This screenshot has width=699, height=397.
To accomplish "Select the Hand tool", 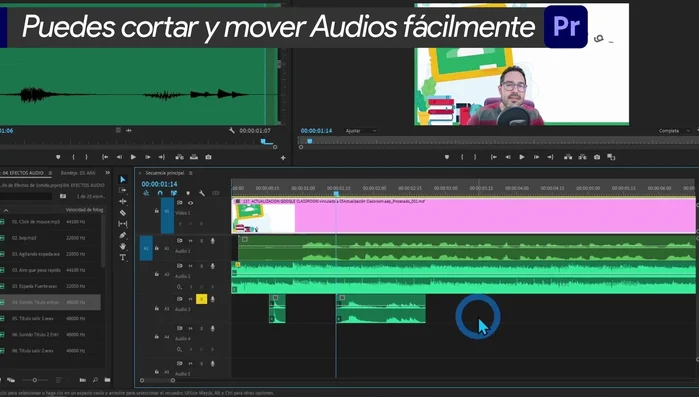I will pyautogui.click(x=123, y=246).
